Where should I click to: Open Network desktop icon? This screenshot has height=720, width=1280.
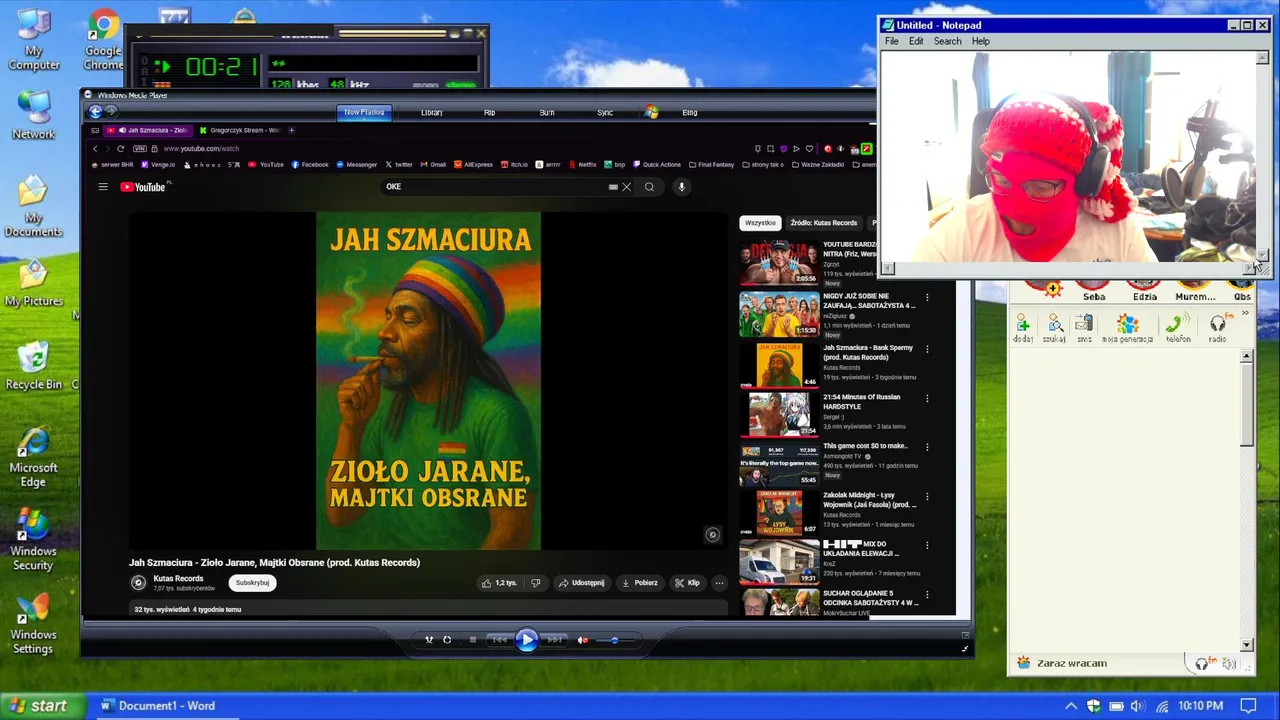(34, 115)
